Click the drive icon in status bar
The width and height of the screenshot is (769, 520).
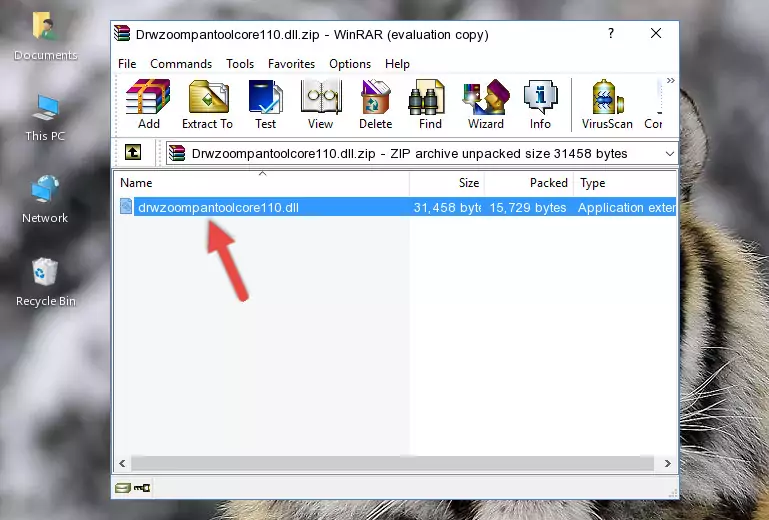pyautogui.click(x=123, y=488)
